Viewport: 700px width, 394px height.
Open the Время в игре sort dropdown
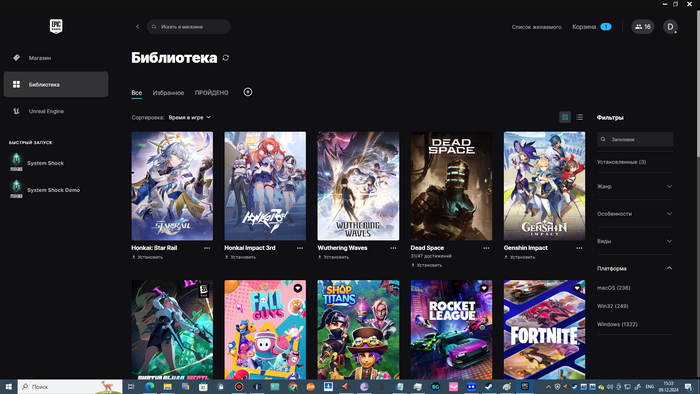pos(190,117)
